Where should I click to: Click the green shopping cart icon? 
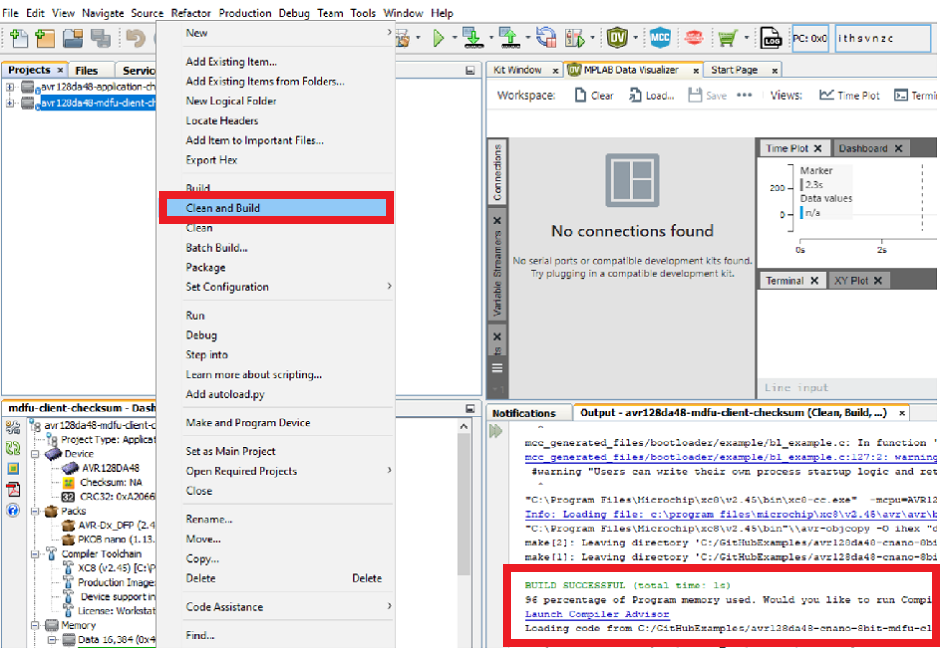click(x=727, y=38)
